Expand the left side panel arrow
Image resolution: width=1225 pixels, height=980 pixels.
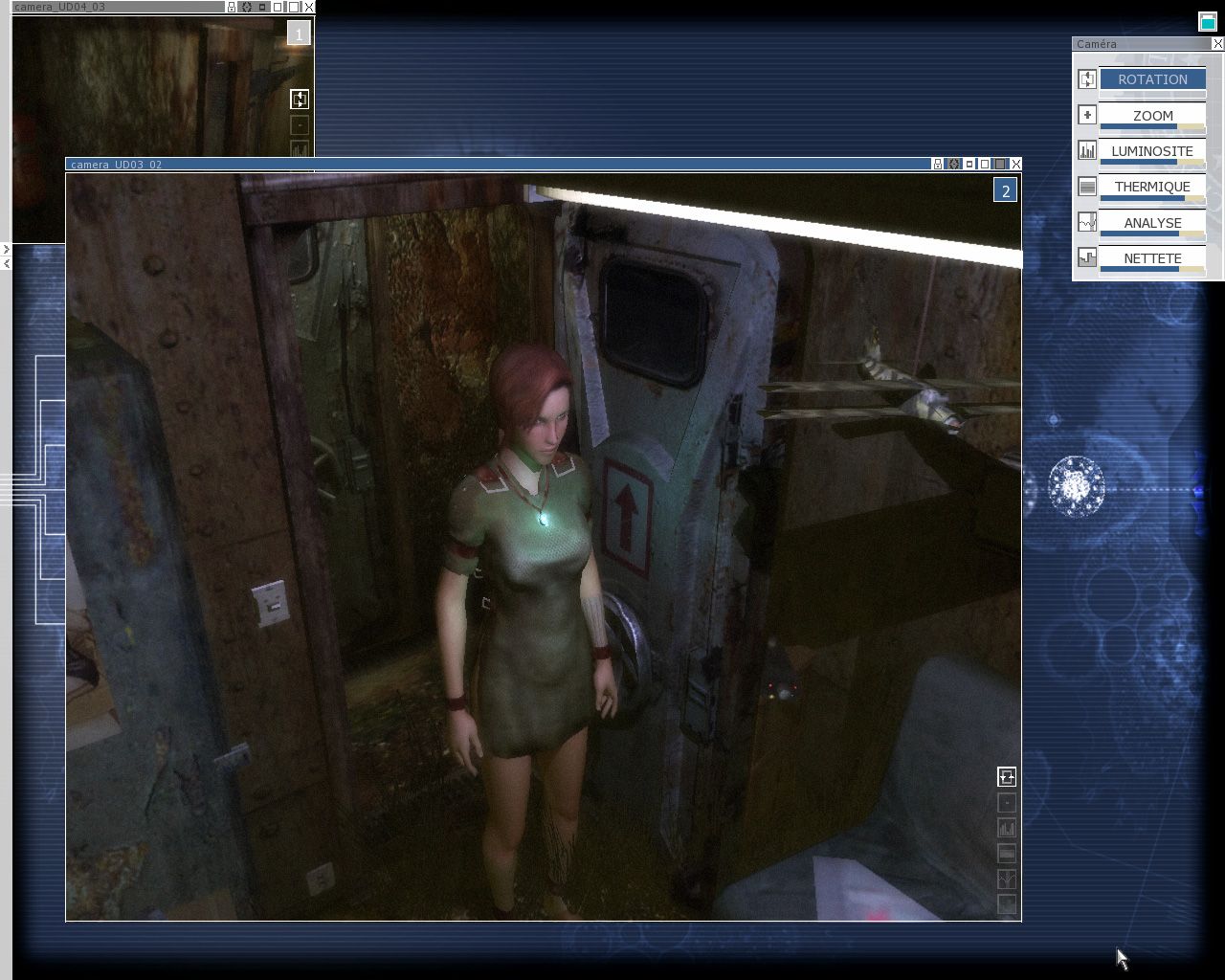coord(6,249)
